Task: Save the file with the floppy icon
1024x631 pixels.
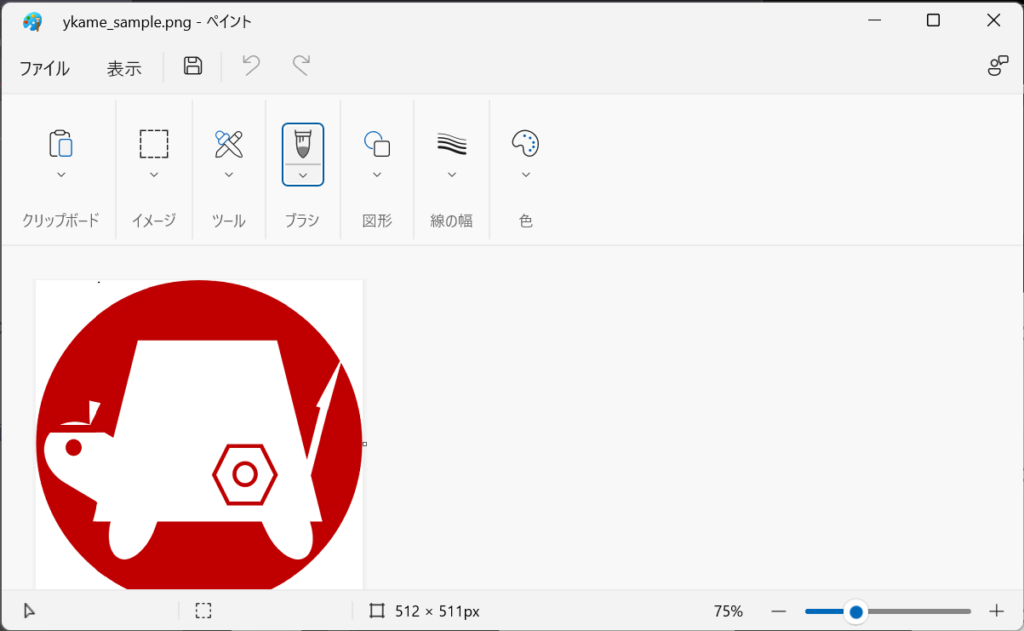Action: (x=193, y=66)
